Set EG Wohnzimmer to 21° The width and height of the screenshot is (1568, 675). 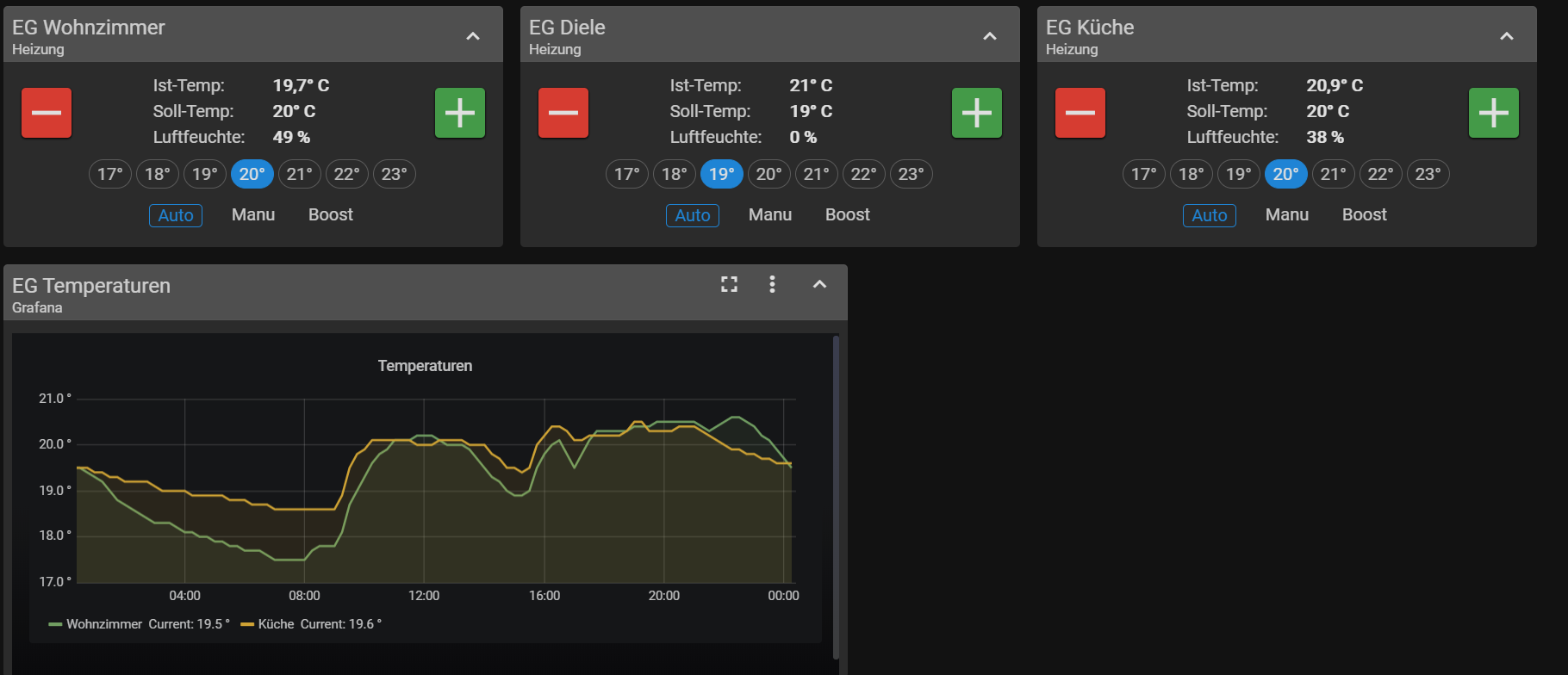pos(300,174)
